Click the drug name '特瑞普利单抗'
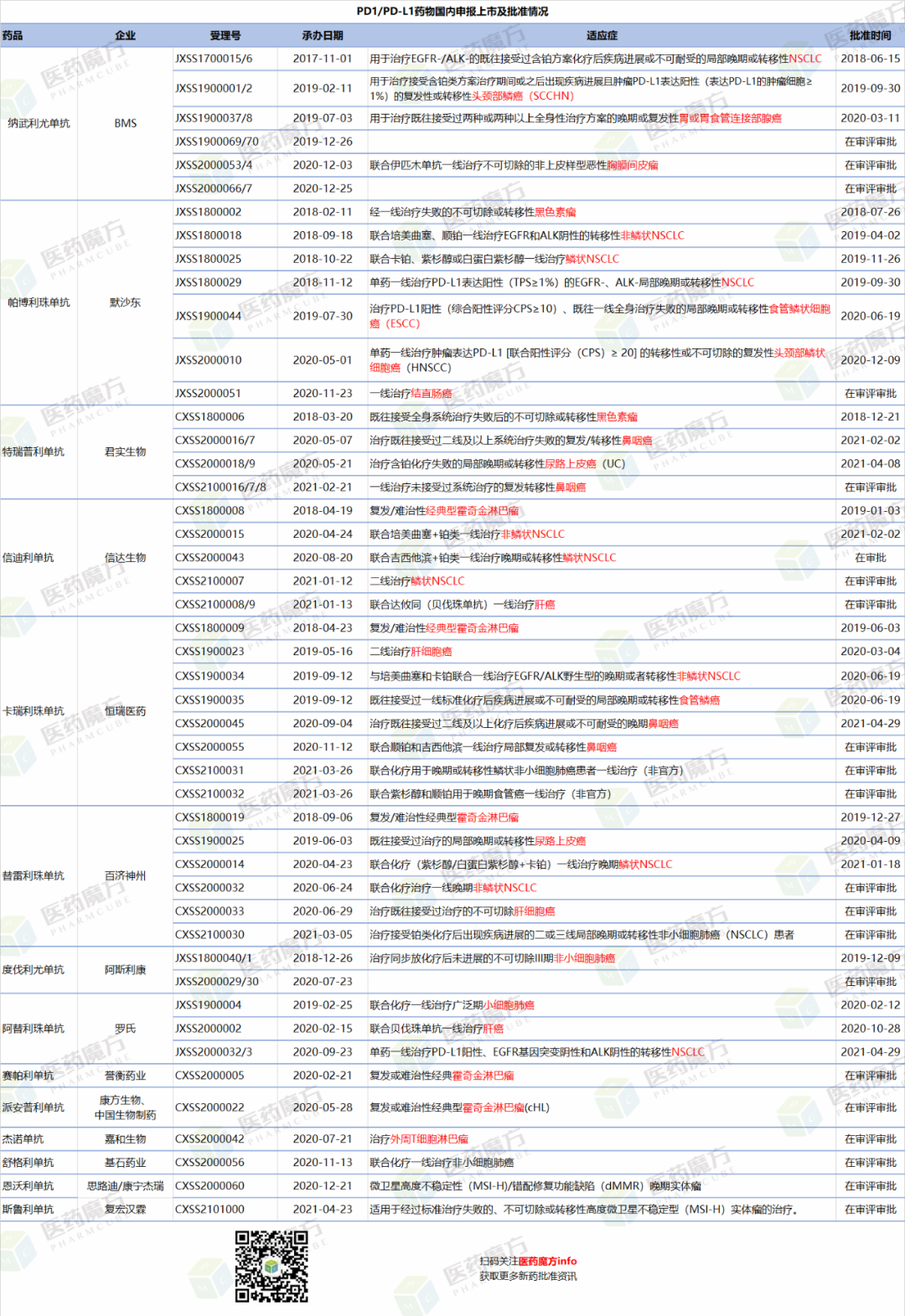This screenshot has width=905, height=1316. click(34, 452)
